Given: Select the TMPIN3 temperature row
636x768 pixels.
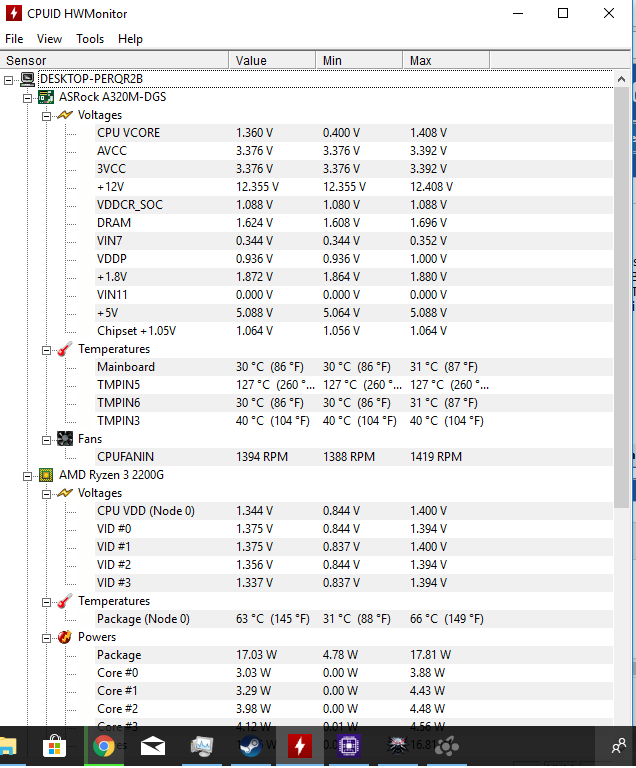Looking at the screenshot, I should click(x=353, y=421).
